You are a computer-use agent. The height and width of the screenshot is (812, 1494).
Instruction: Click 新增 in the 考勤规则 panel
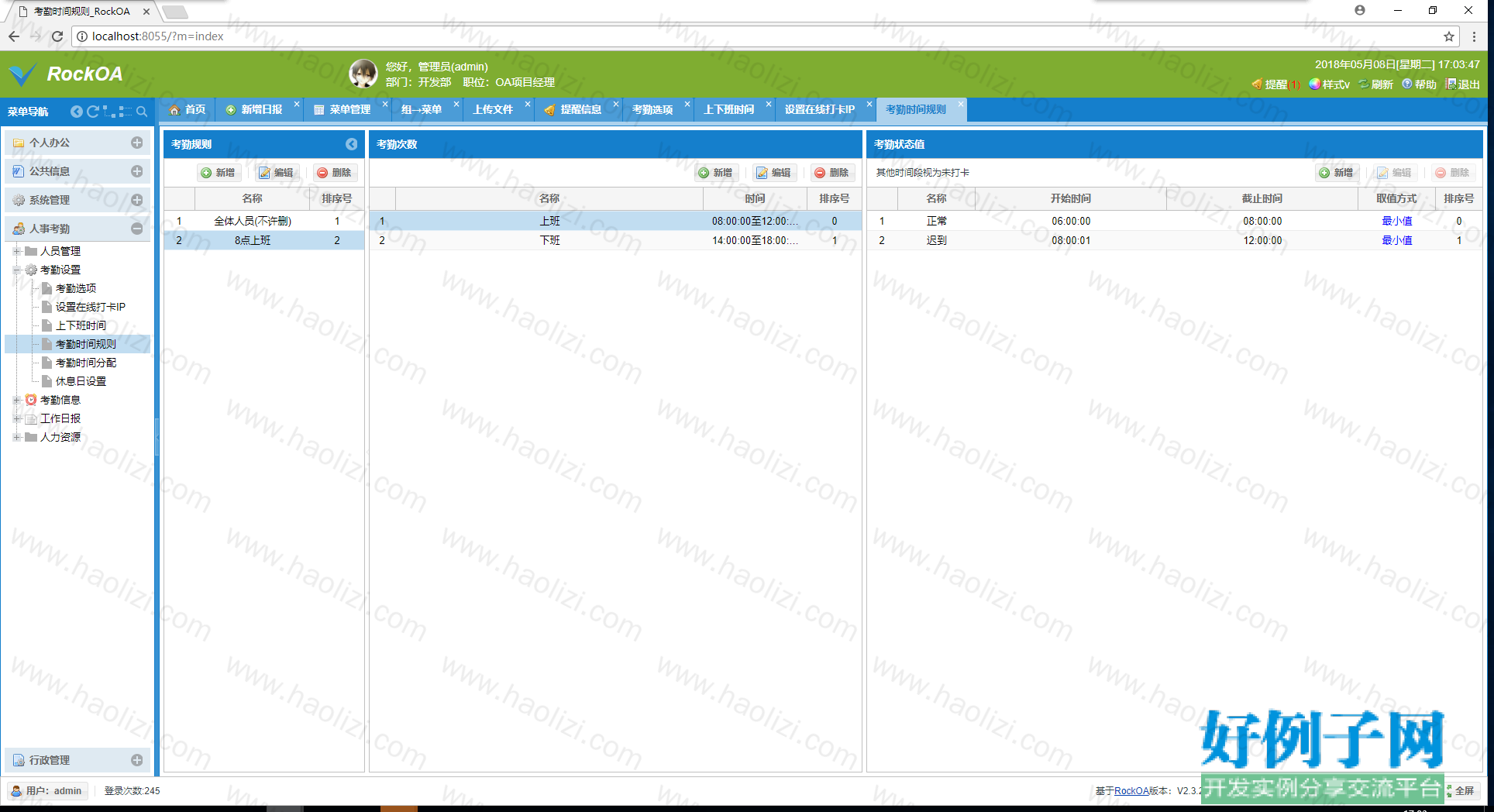click(x=218, y=173)
